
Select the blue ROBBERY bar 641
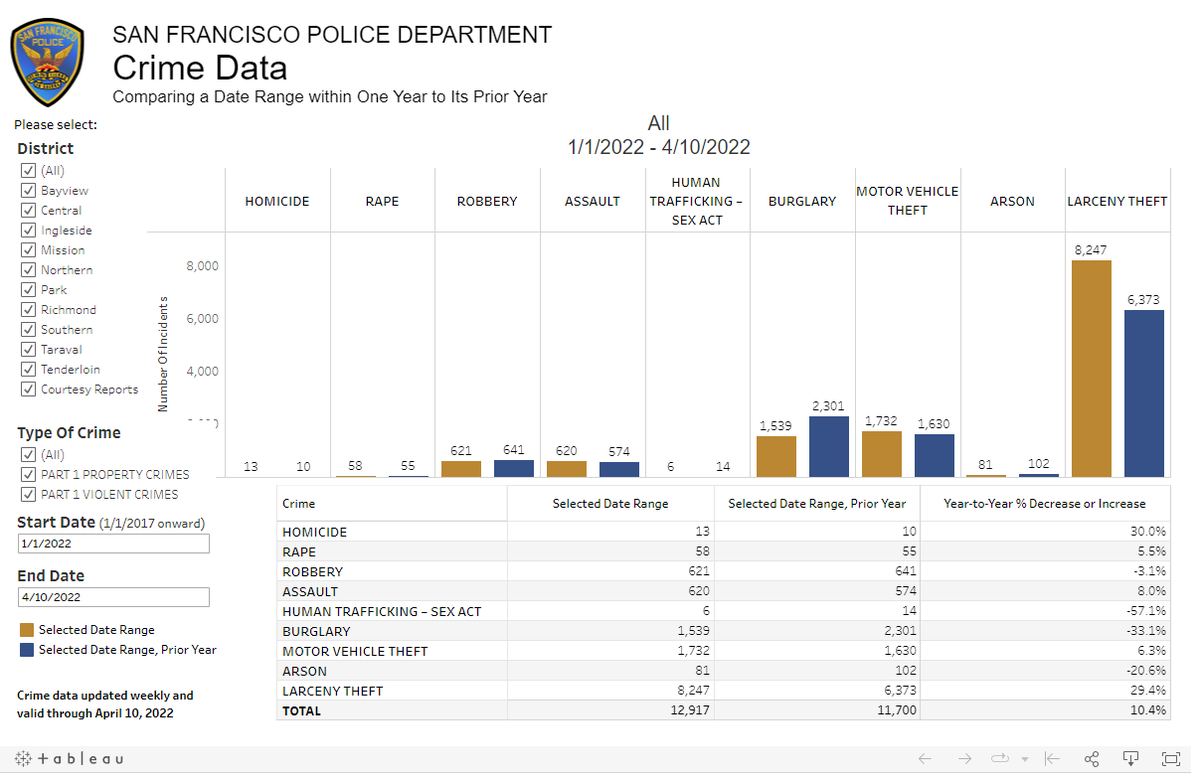coord(514,469)
